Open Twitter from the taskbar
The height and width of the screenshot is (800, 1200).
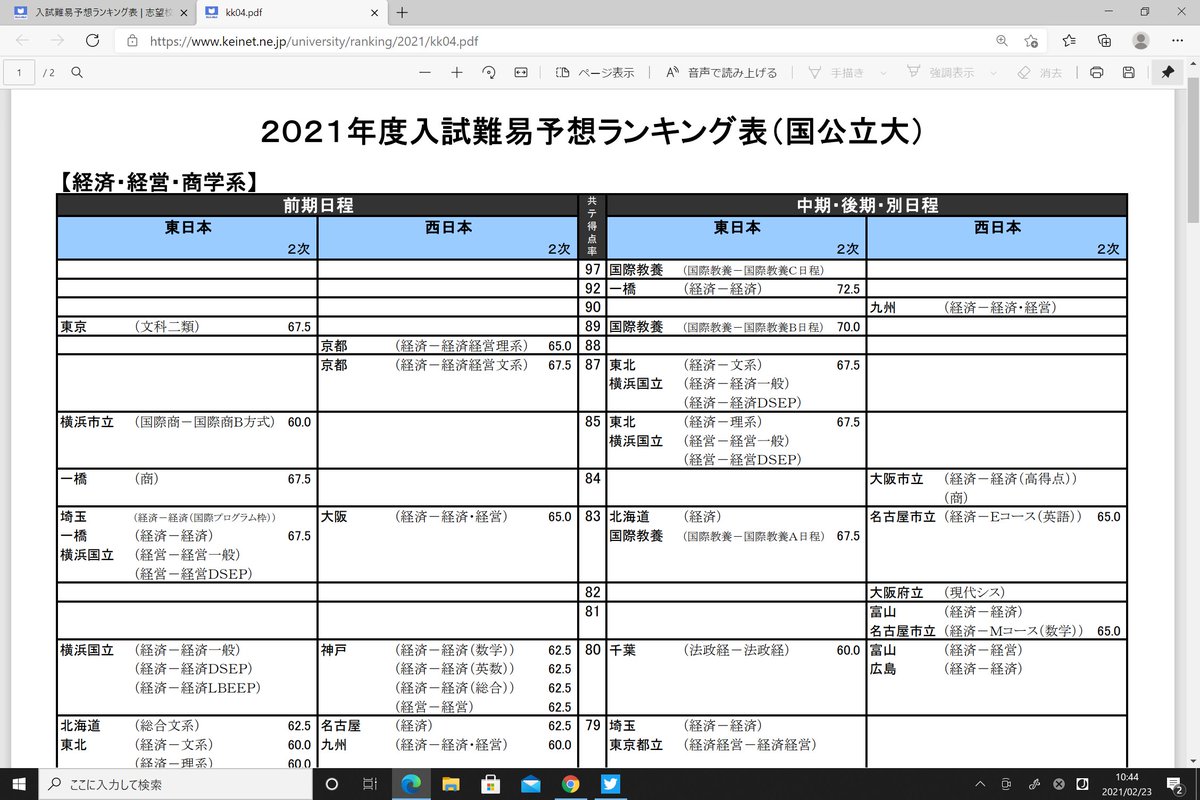click(610, 782)
